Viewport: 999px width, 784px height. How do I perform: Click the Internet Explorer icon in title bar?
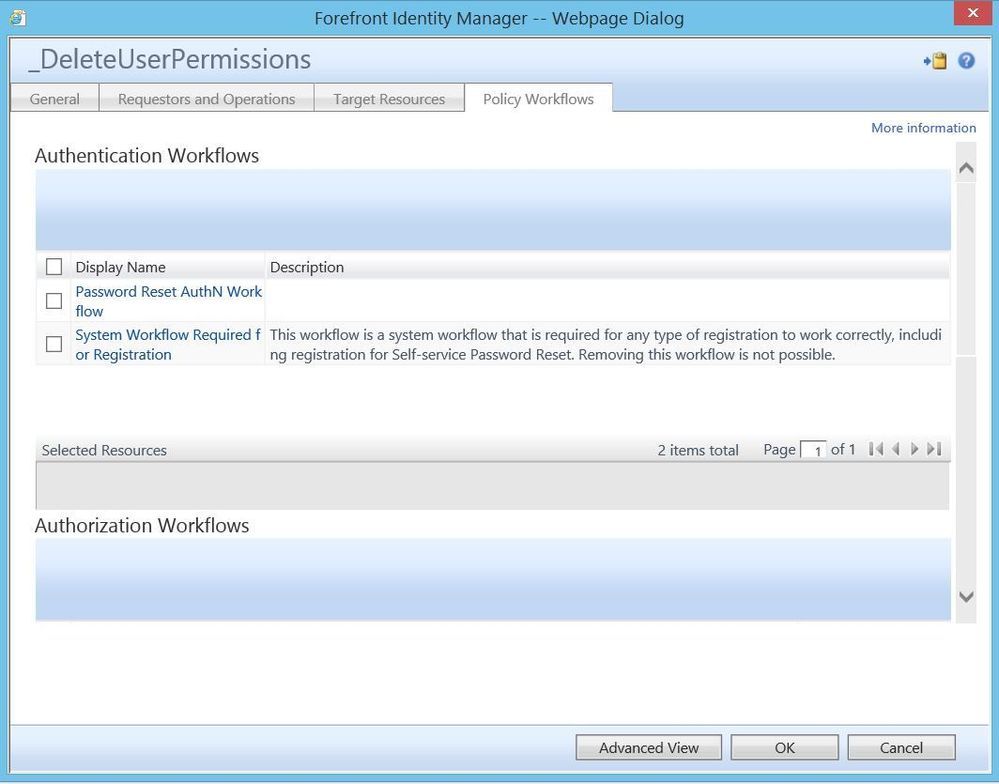(18, 17)
